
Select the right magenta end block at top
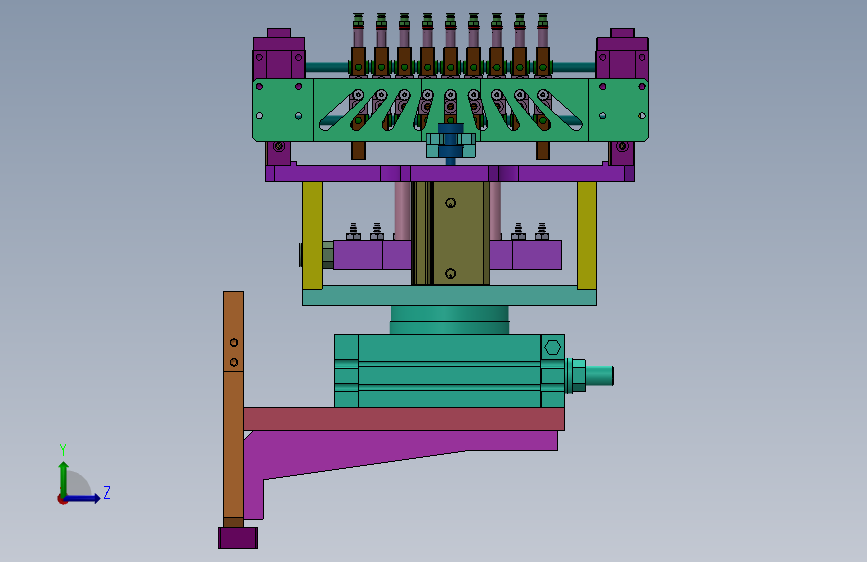[622, 58]
